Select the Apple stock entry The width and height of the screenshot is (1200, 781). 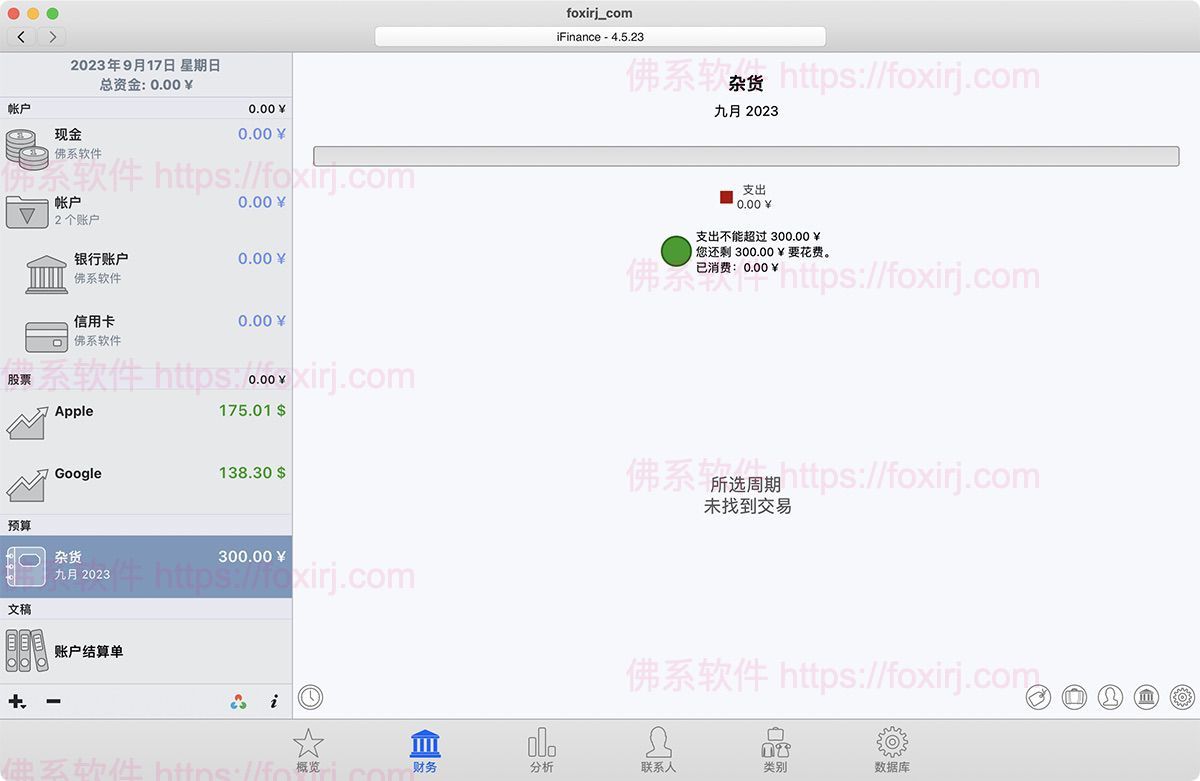(146, 421)
